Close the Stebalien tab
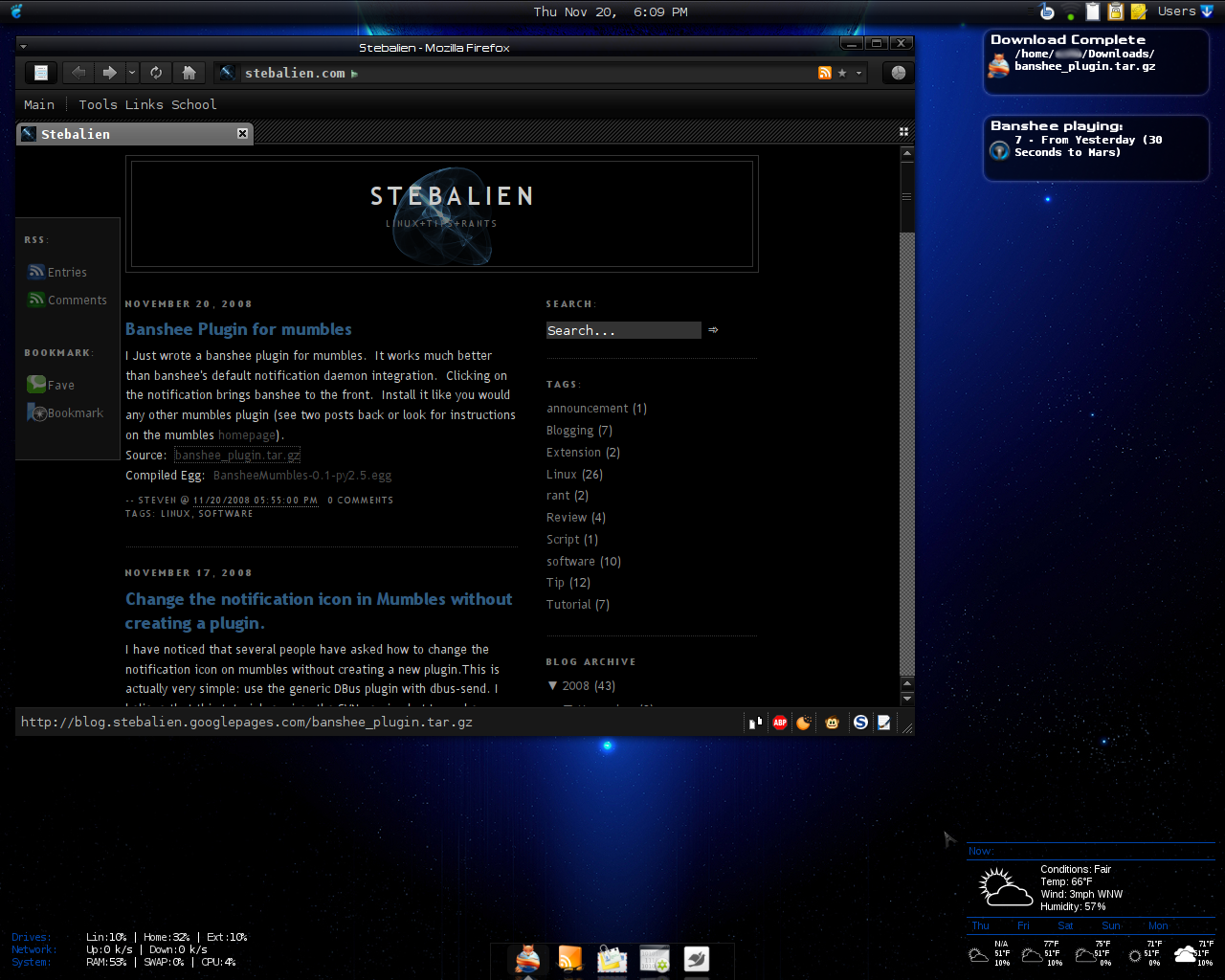 point(242,134)
